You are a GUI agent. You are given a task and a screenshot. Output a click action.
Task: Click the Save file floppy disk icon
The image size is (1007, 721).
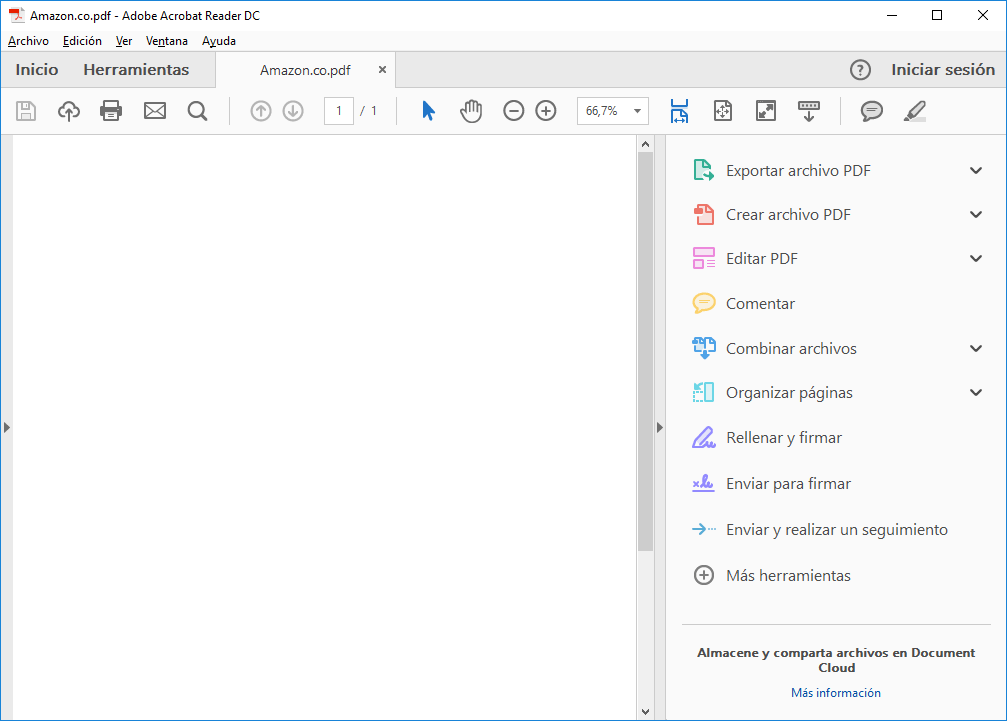coord(26,111)
